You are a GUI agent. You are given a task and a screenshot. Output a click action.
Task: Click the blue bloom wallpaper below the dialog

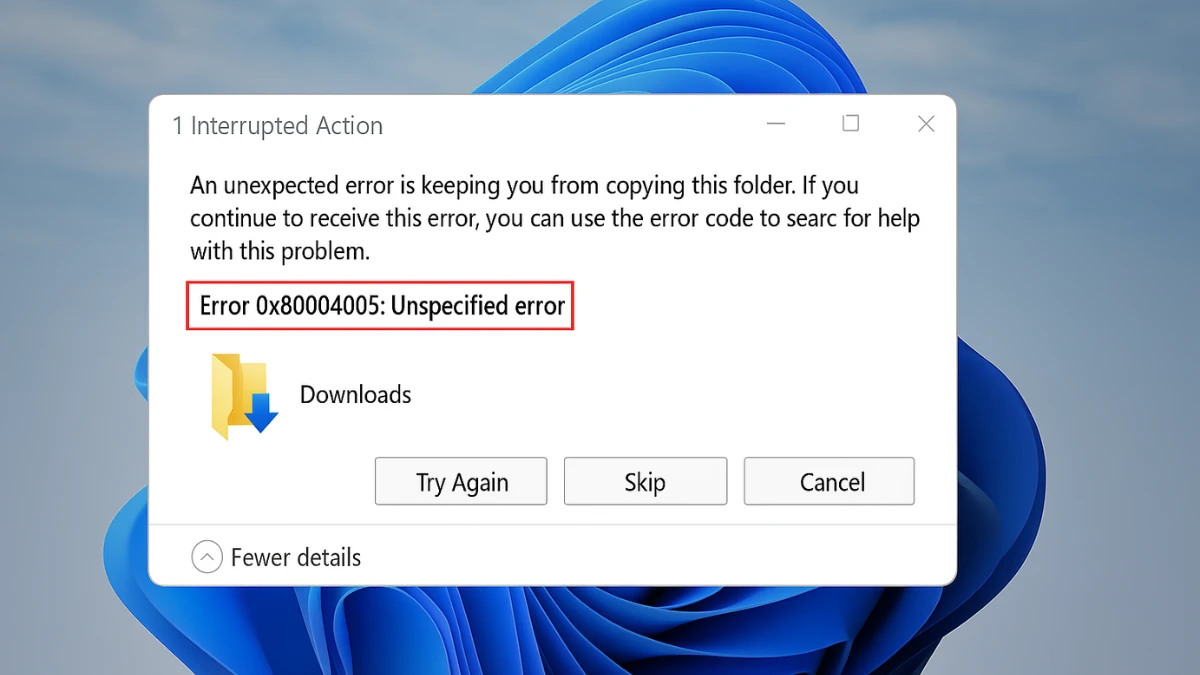coord(600,630)
